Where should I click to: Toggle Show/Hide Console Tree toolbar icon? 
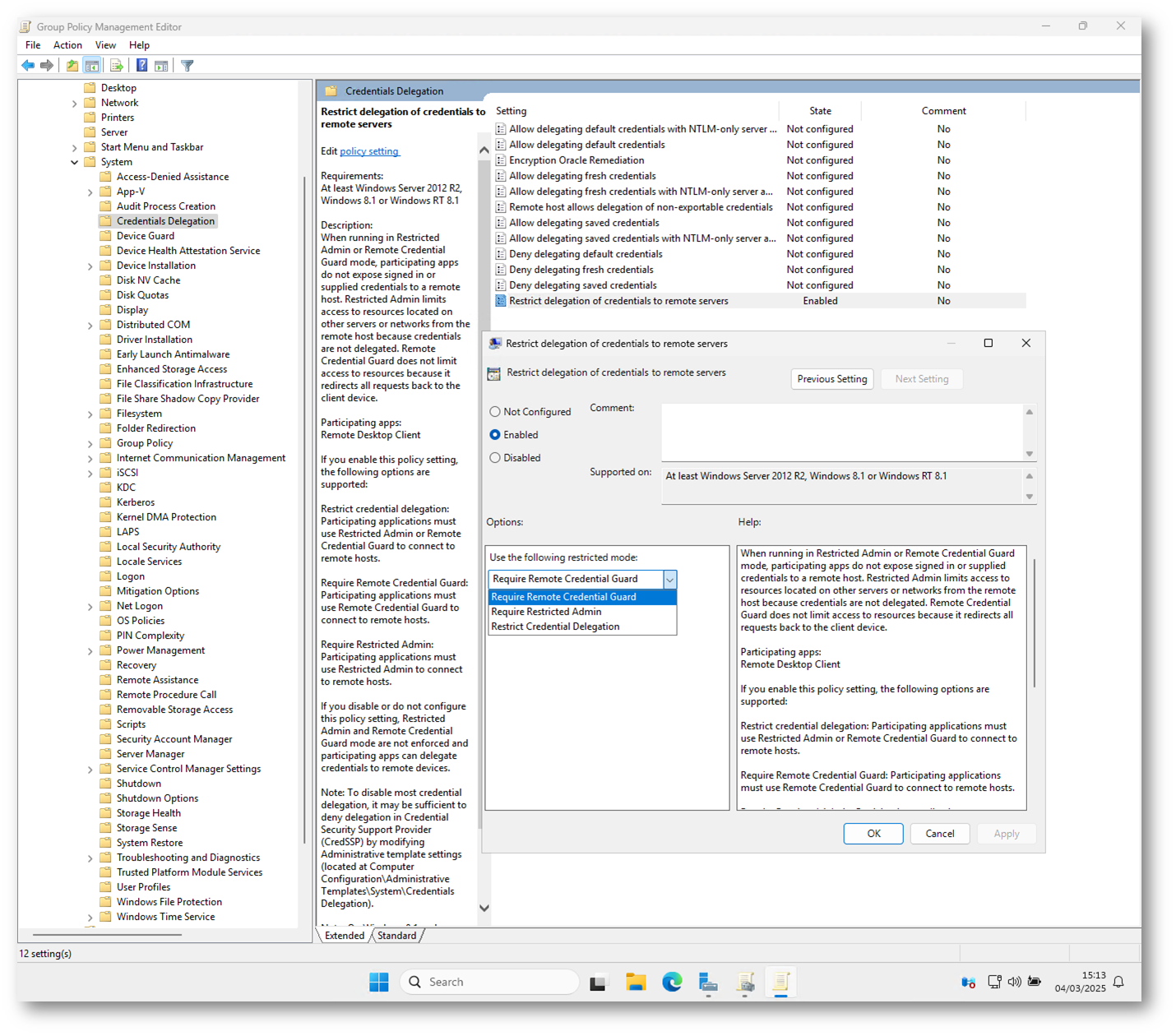point(92,66)
